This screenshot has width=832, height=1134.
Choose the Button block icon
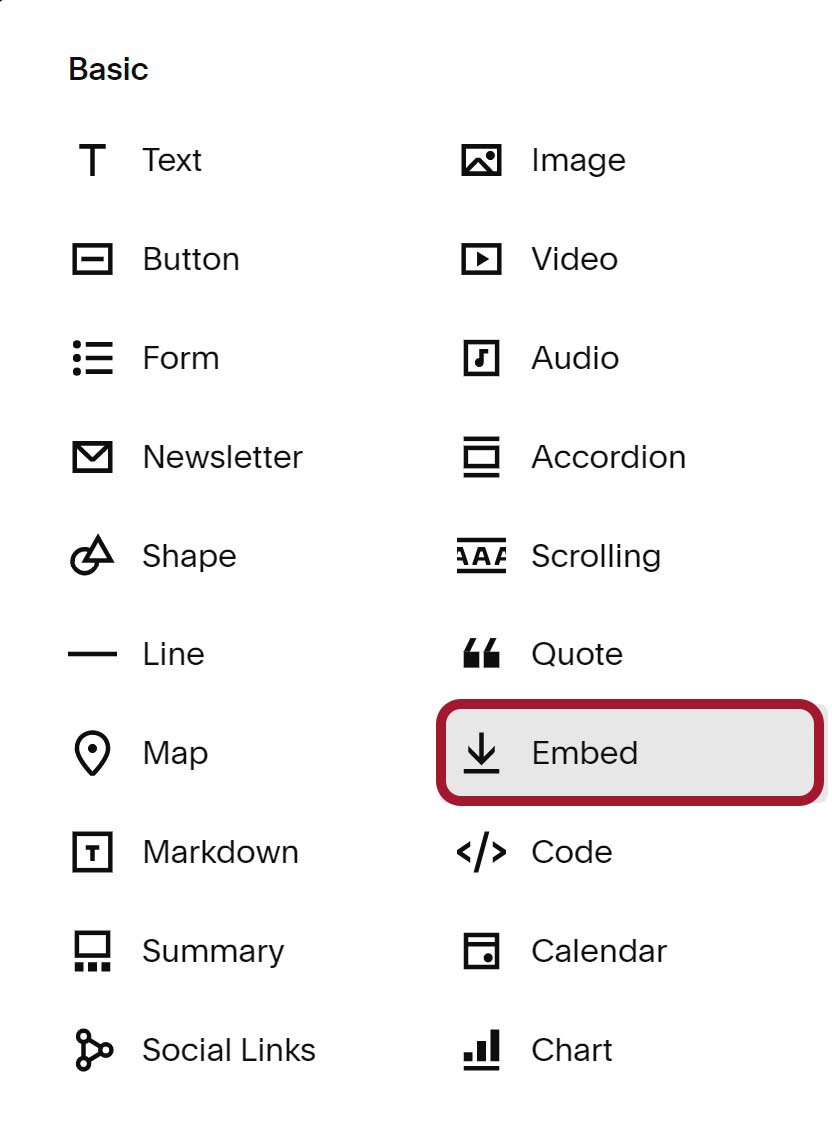click(x=91, y=259)
